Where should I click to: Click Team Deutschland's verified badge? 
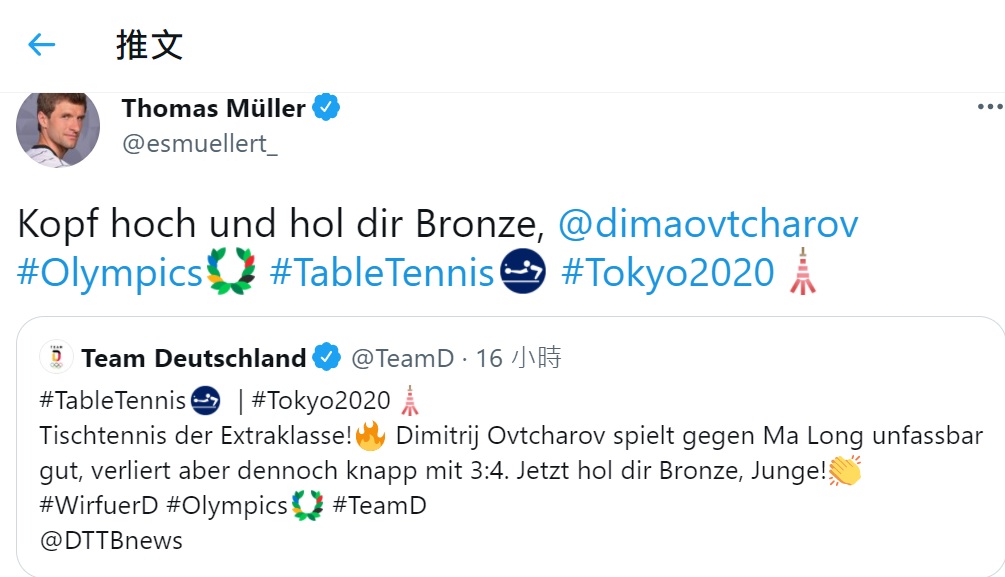pos(326,357)
